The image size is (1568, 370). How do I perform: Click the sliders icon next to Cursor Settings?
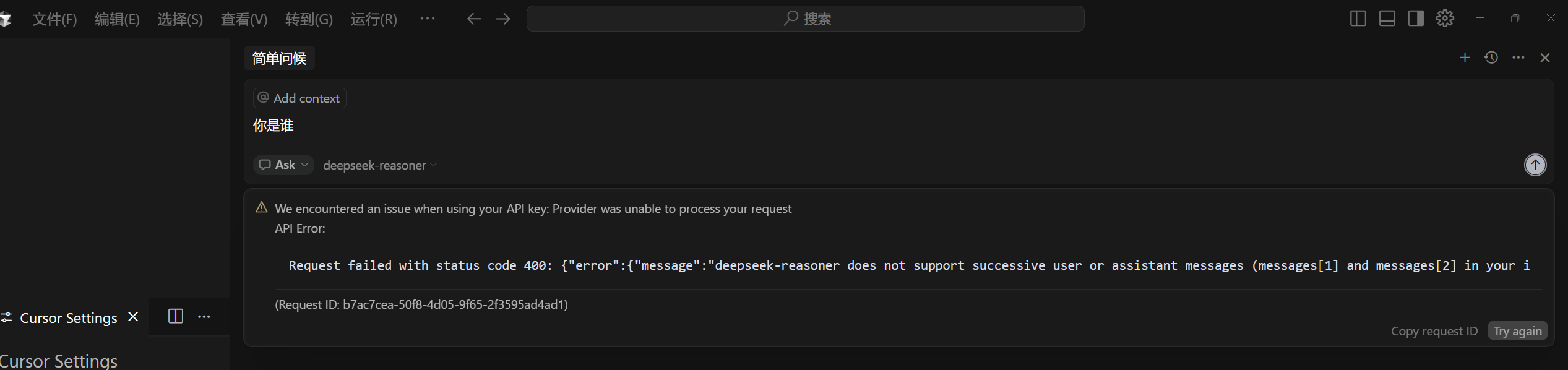[8, 317]
